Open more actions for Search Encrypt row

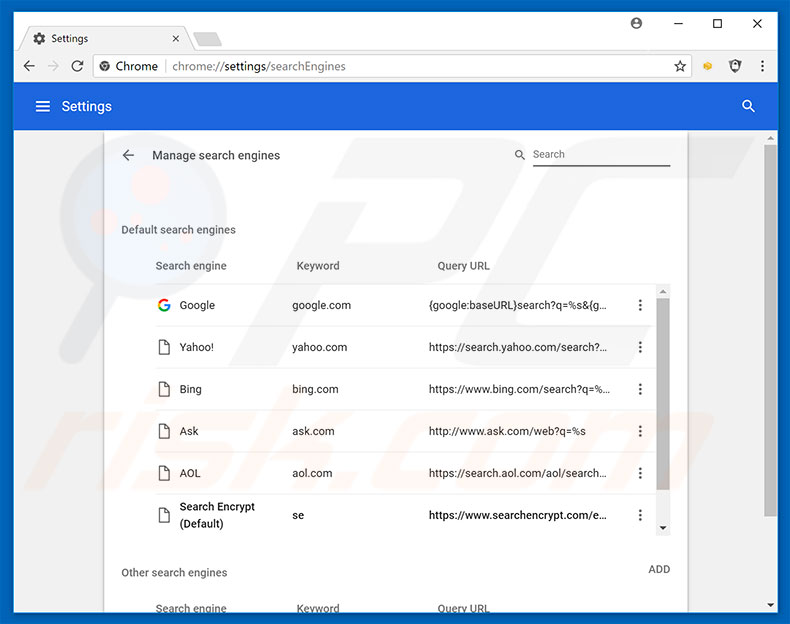pos(640,515)
